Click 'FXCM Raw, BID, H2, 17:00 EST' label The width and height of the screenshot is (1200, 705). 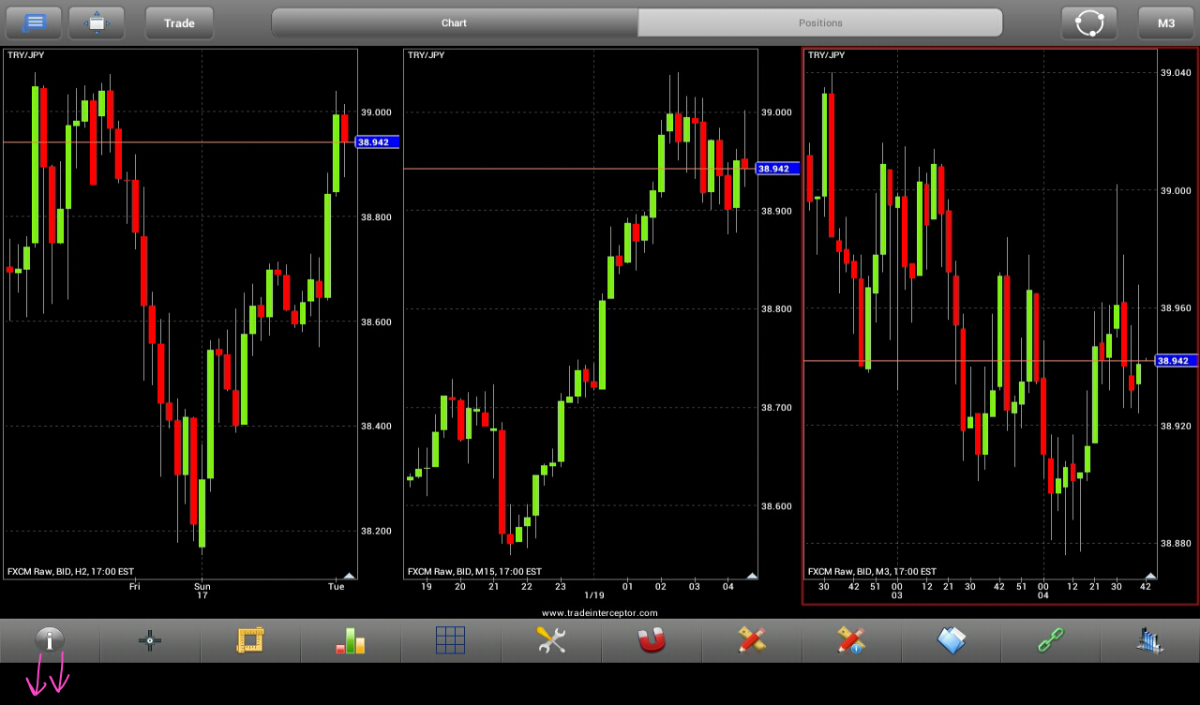[70, 572]
